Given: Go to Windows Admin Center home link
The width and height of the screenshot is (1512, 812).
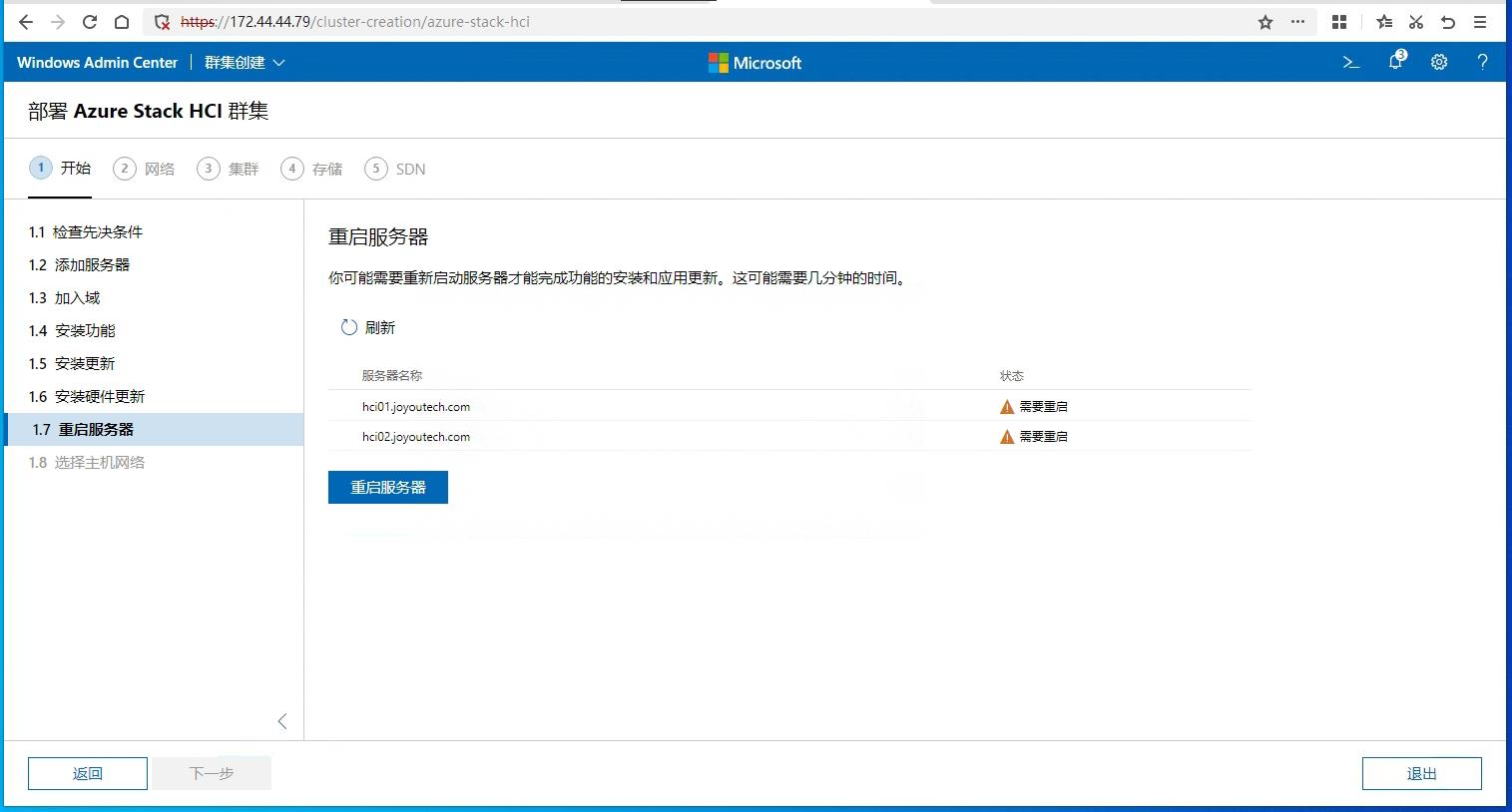Looking at the screenshot, I should 97,62.
